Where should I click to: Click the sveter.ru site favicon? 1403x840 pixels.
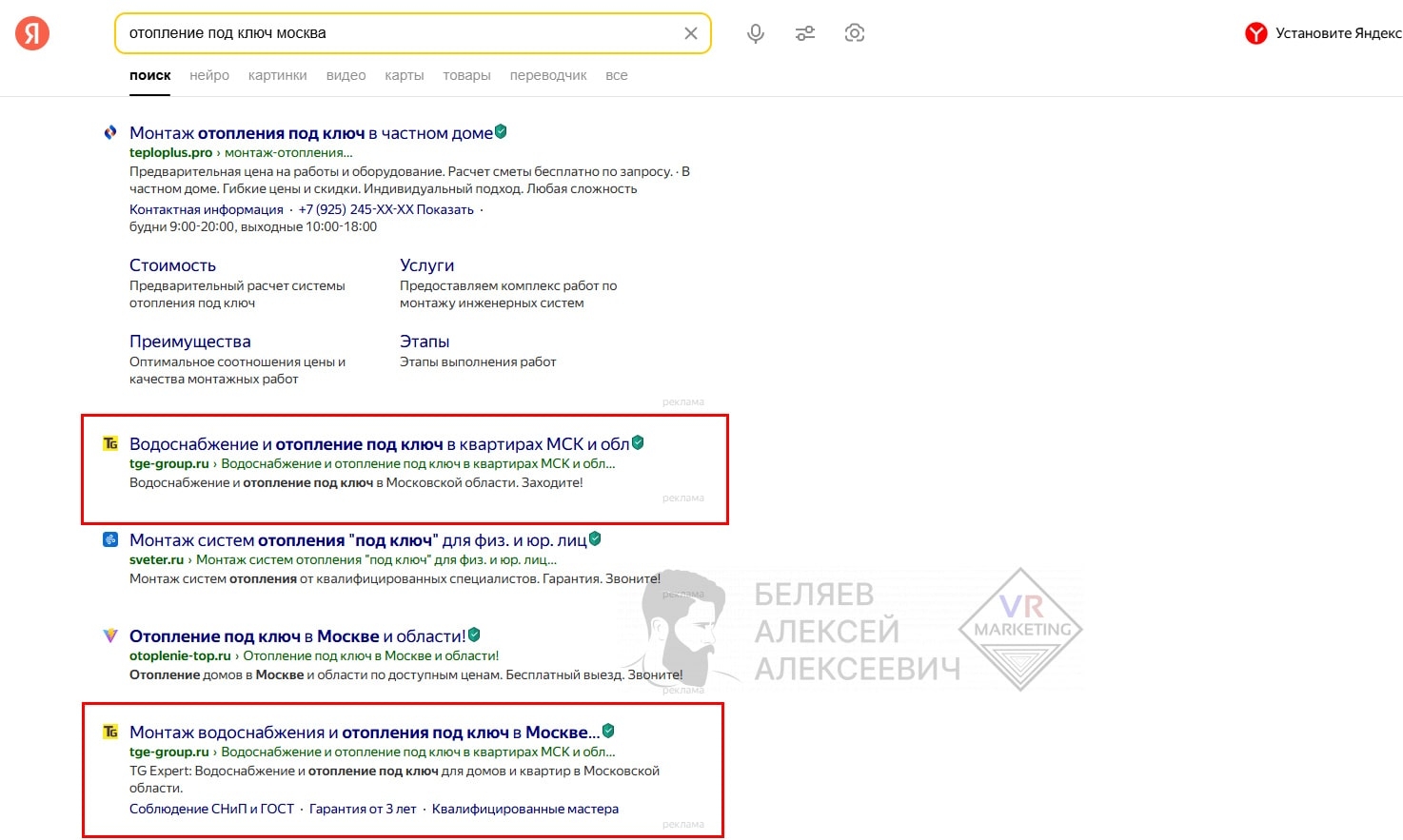(110, 540)
